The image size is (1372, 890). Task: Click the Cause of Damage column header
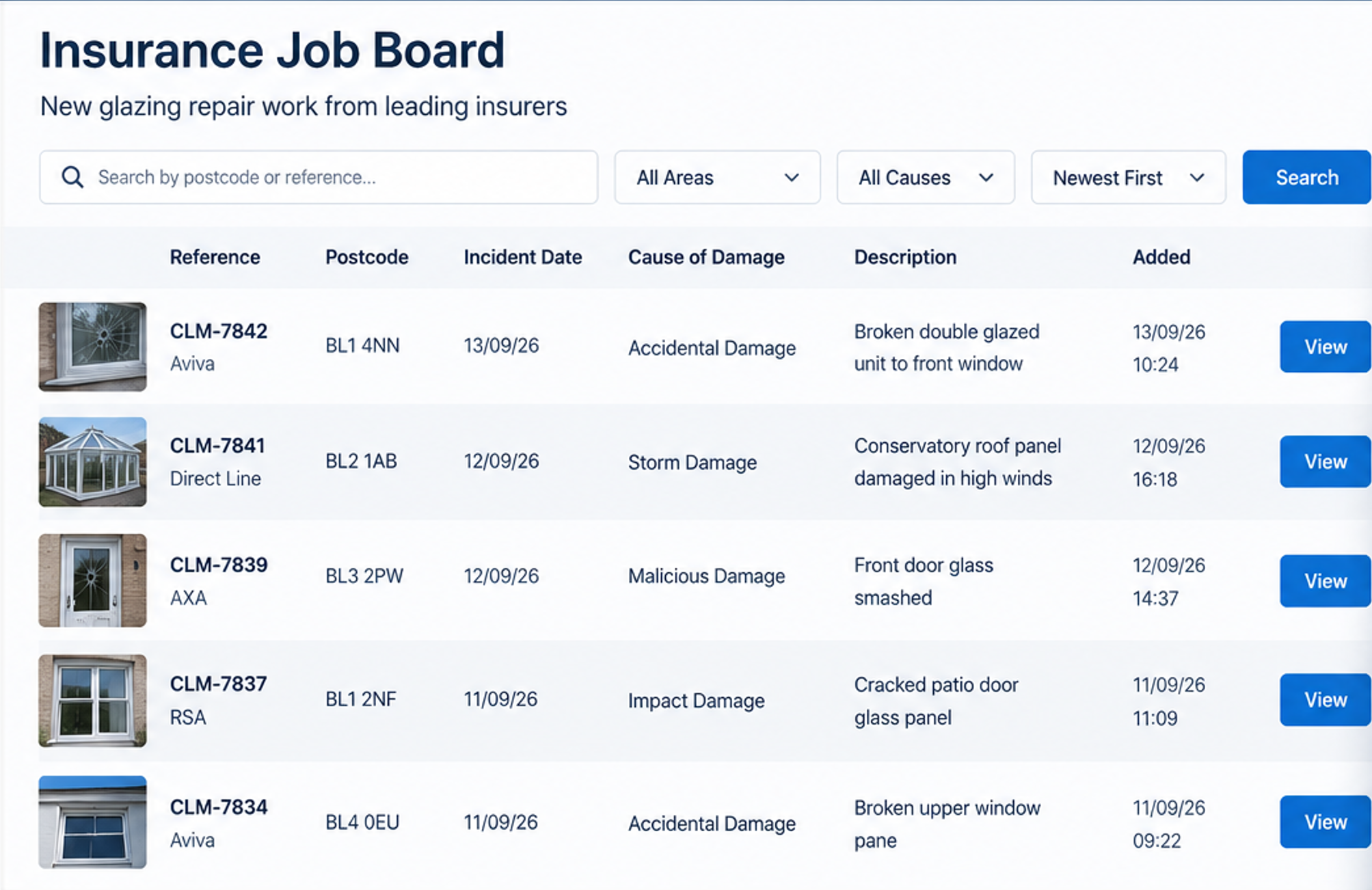pos(706,257)
